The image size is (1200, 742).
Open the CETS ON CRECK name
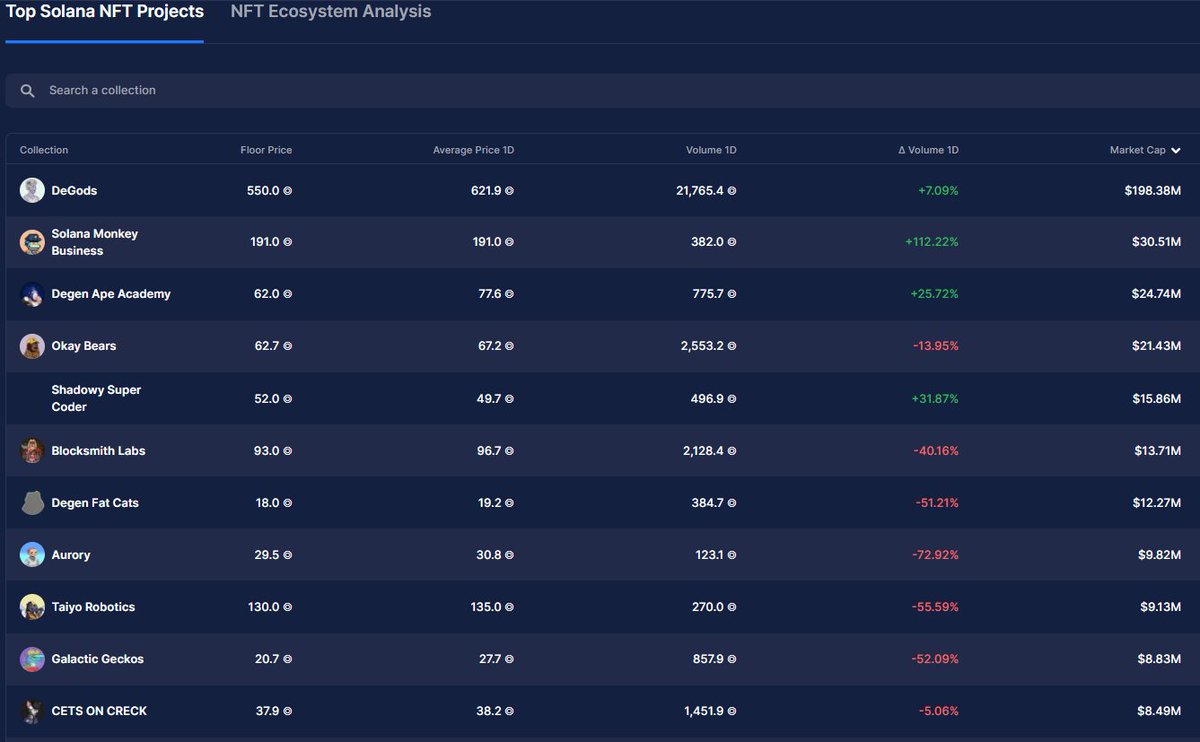tap(99, 710)
